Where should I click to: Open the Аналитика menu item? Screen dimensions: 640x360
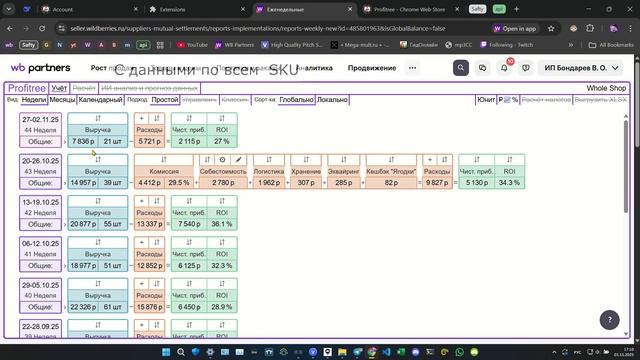click(315, 68)
